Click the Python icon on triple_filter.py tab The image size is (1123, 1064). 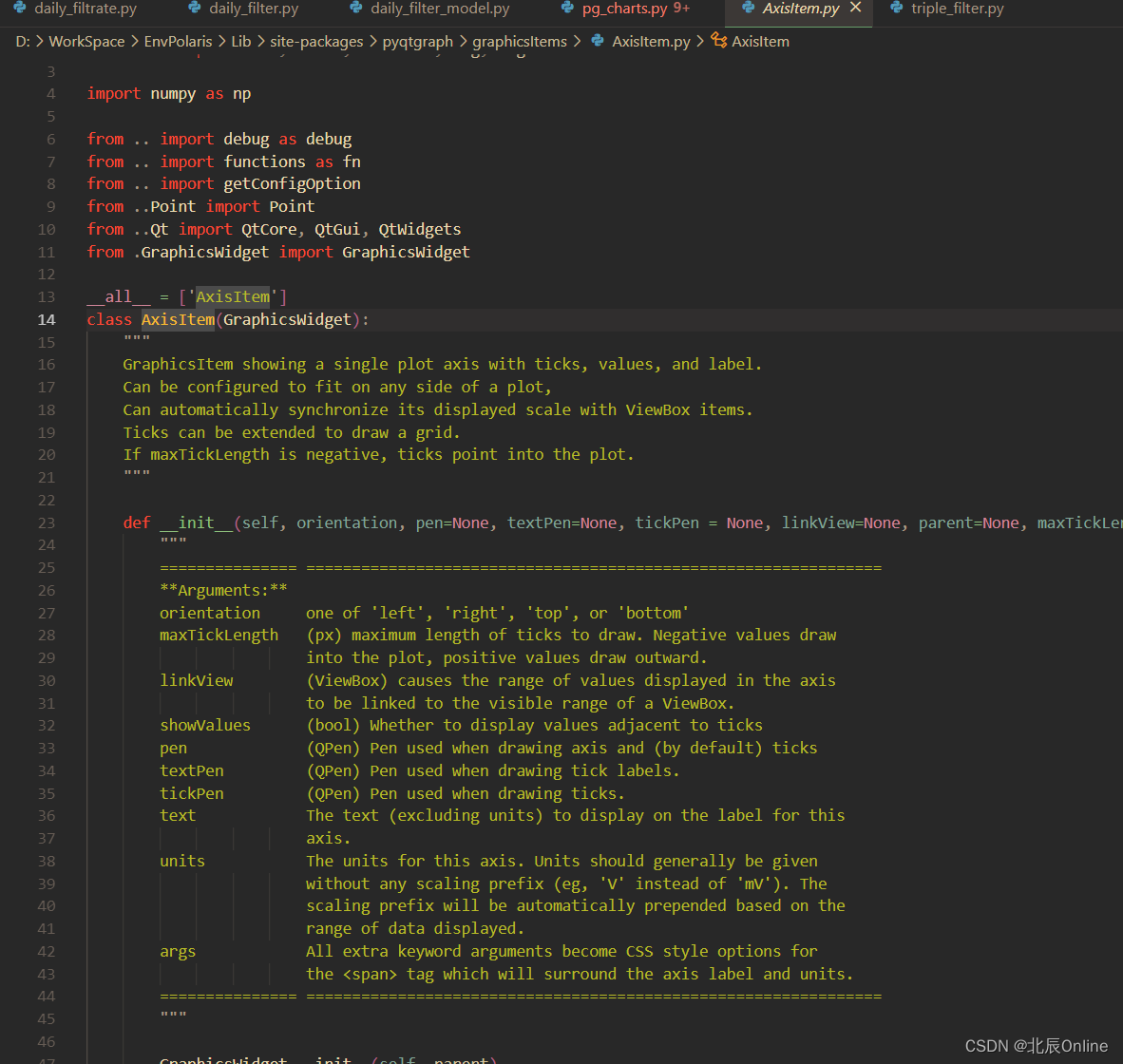(897, 8)
